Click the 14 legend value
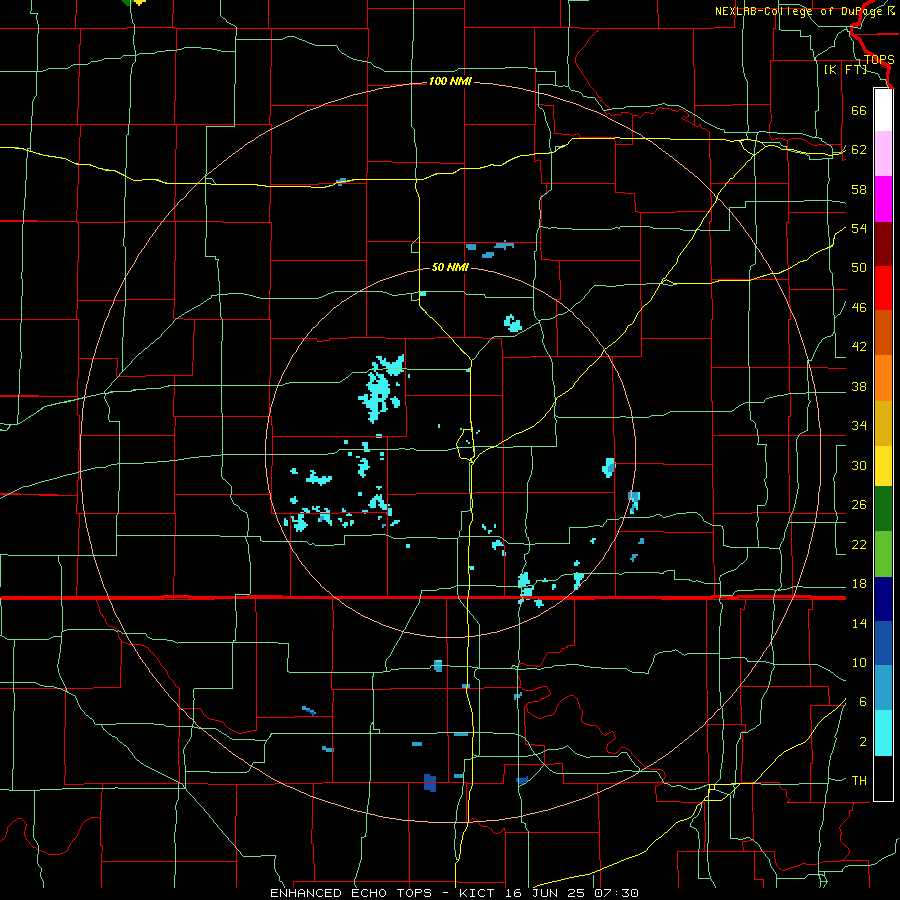Screen dimensions: 900x900 [x=859, y=624]
